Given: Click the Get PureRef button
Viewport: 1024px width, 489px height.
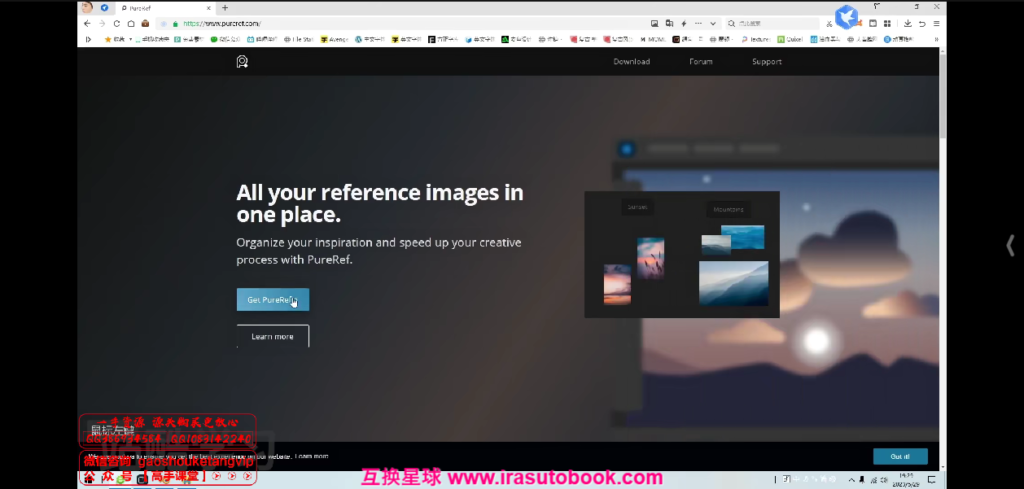Looking at the screenshot, I should coord(273,300).
